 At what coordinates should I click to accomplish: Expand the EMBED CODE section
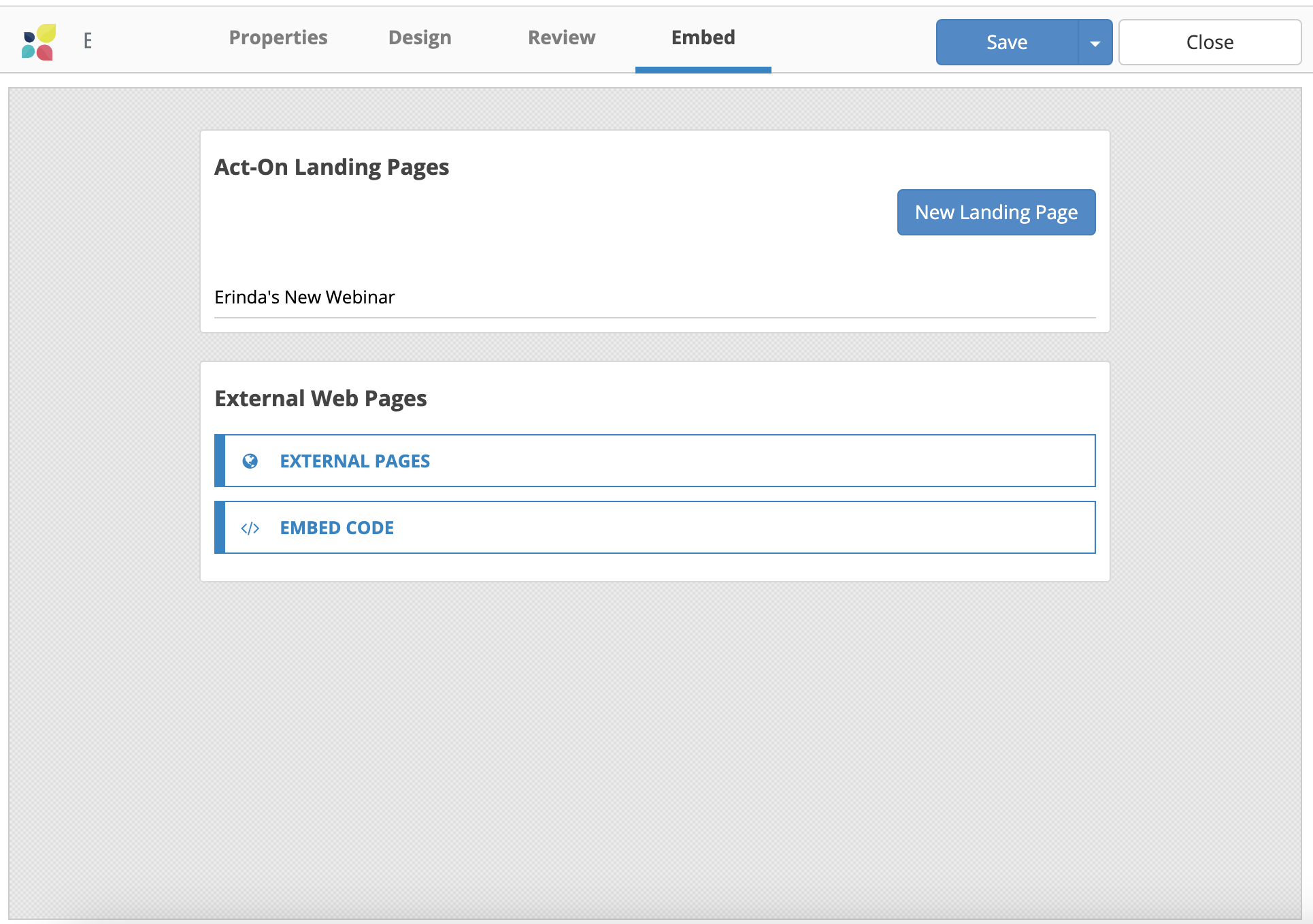(x=655, y=527)
